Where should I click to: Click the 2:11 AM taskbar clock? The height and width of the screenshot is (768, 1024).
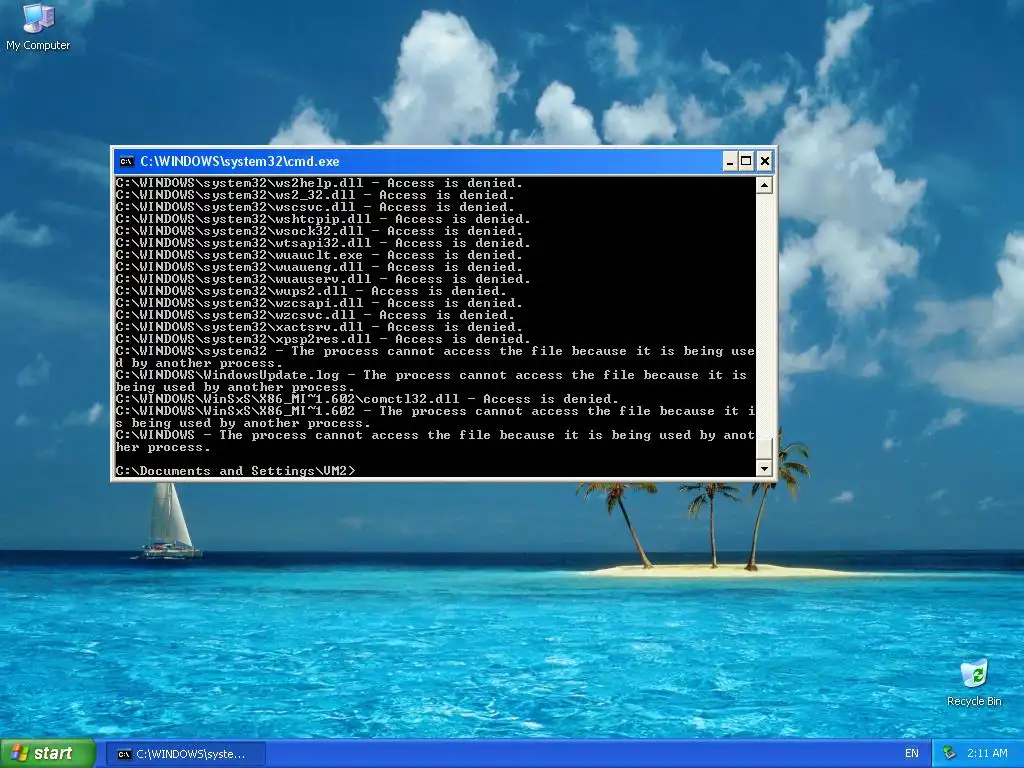987,753
